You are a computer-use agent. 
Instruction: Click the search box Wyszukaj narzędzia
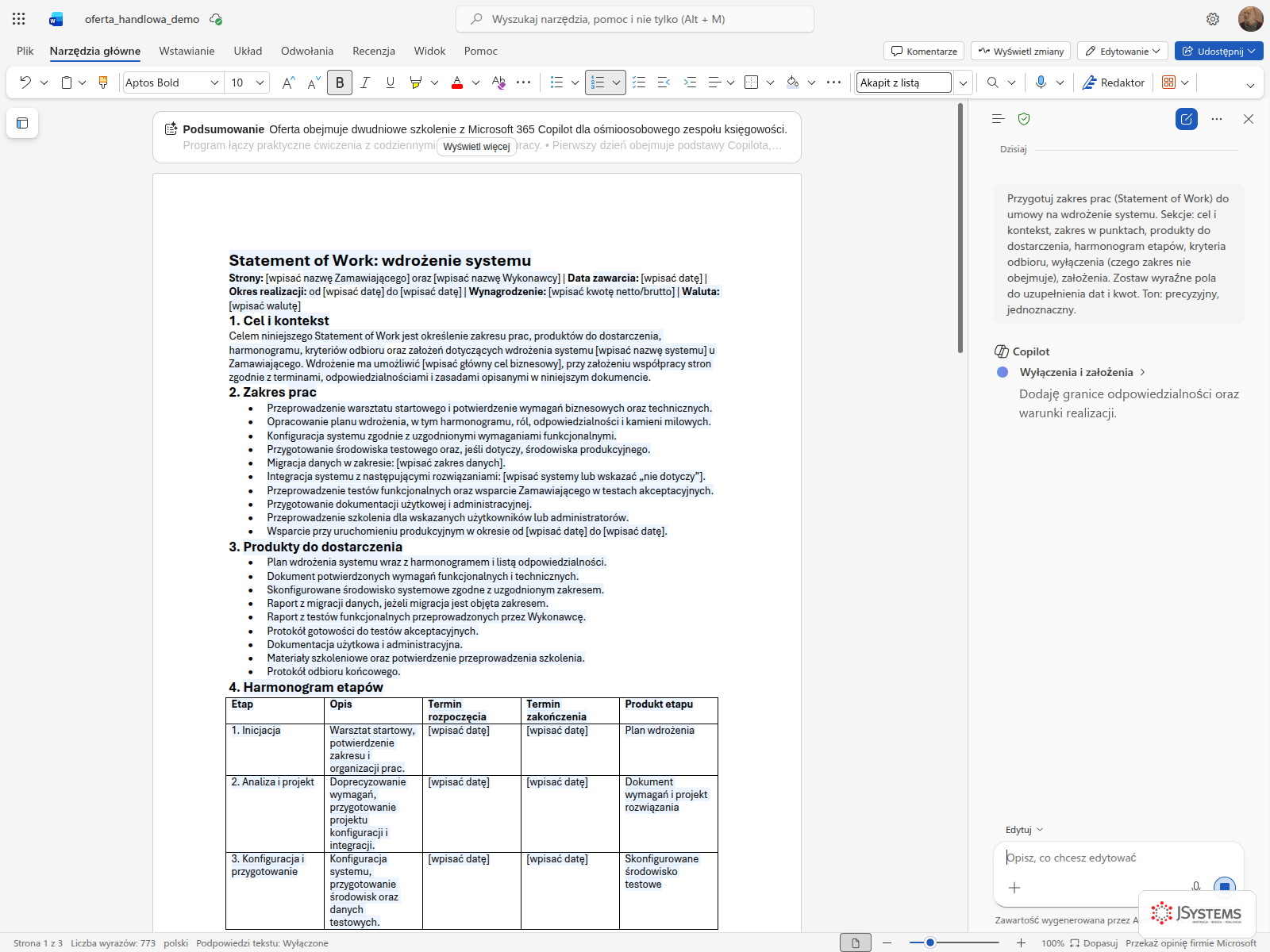[635, 19]
